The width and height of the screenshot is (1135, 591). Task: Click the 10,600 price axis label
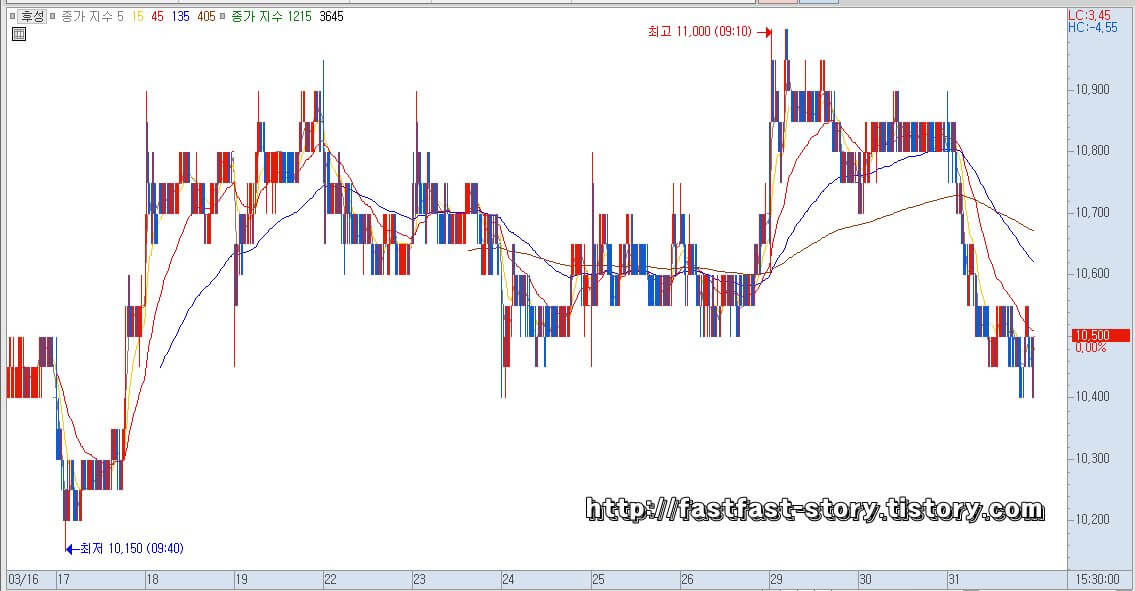[x=1092, y=273]
